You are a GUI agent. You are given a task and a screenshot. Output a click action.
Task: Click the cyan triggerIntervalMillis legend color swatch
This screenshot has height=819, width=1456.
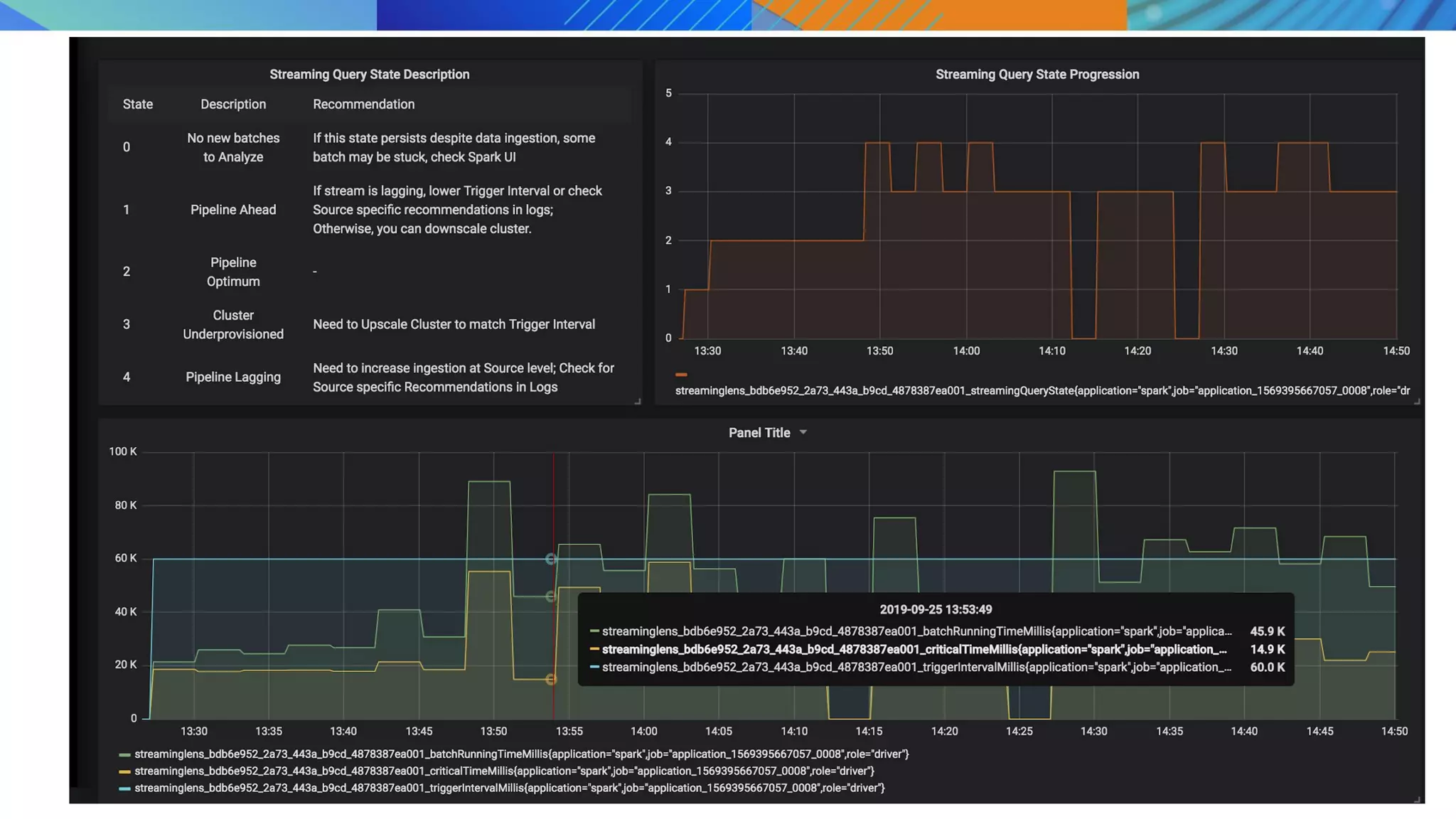[124, 788]
